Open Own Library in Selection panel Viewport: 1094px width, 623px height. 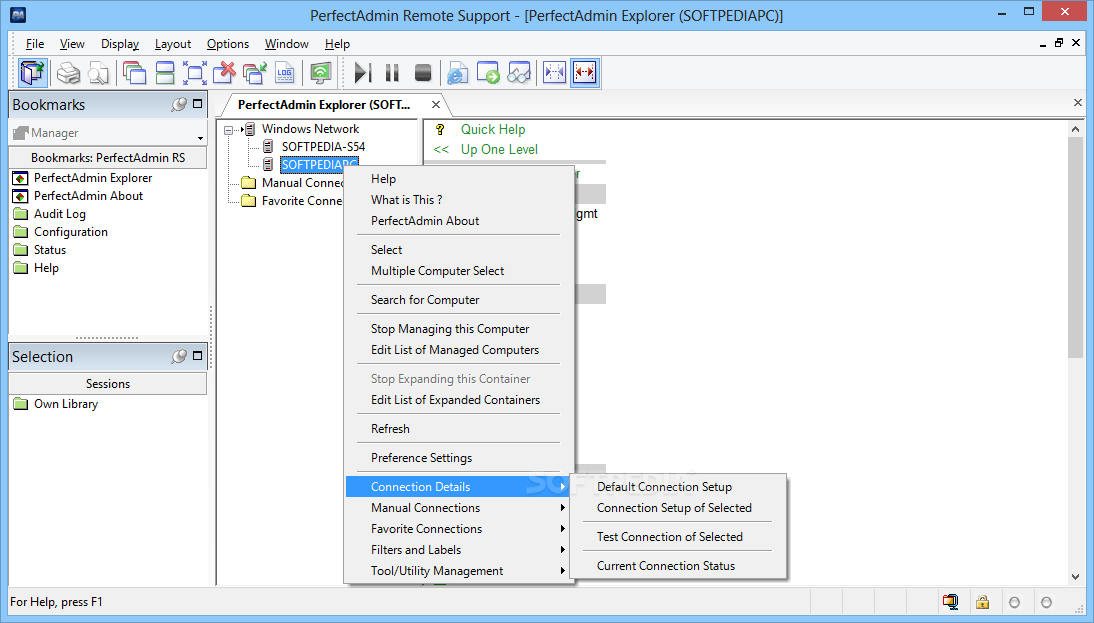click(66, 404)
